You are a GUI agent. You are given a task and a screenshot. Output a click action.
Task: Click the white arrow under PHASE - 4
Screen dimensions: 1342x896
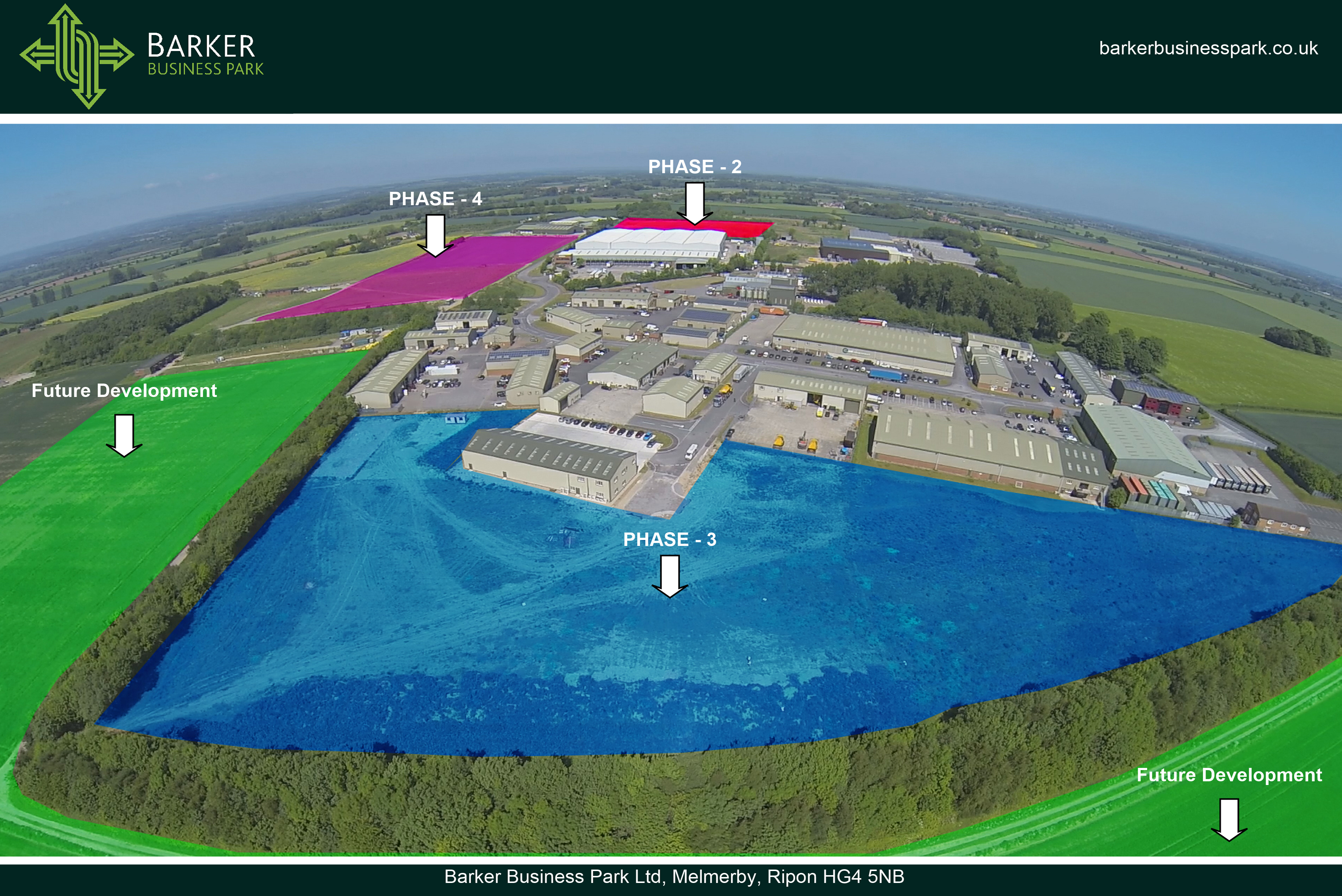pos(435,235)
